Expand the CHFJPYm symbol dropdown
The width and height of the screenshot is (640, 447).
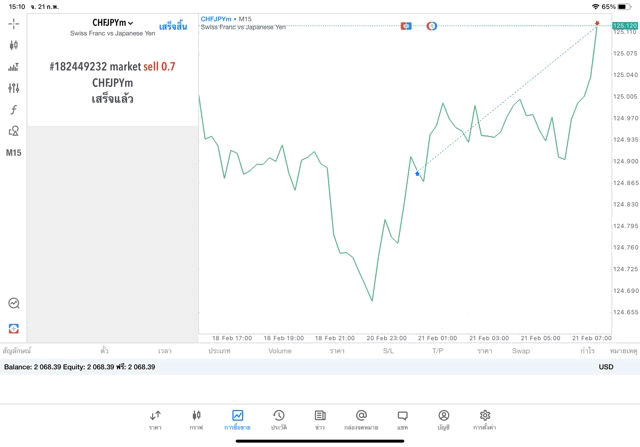tap(113, 23)
